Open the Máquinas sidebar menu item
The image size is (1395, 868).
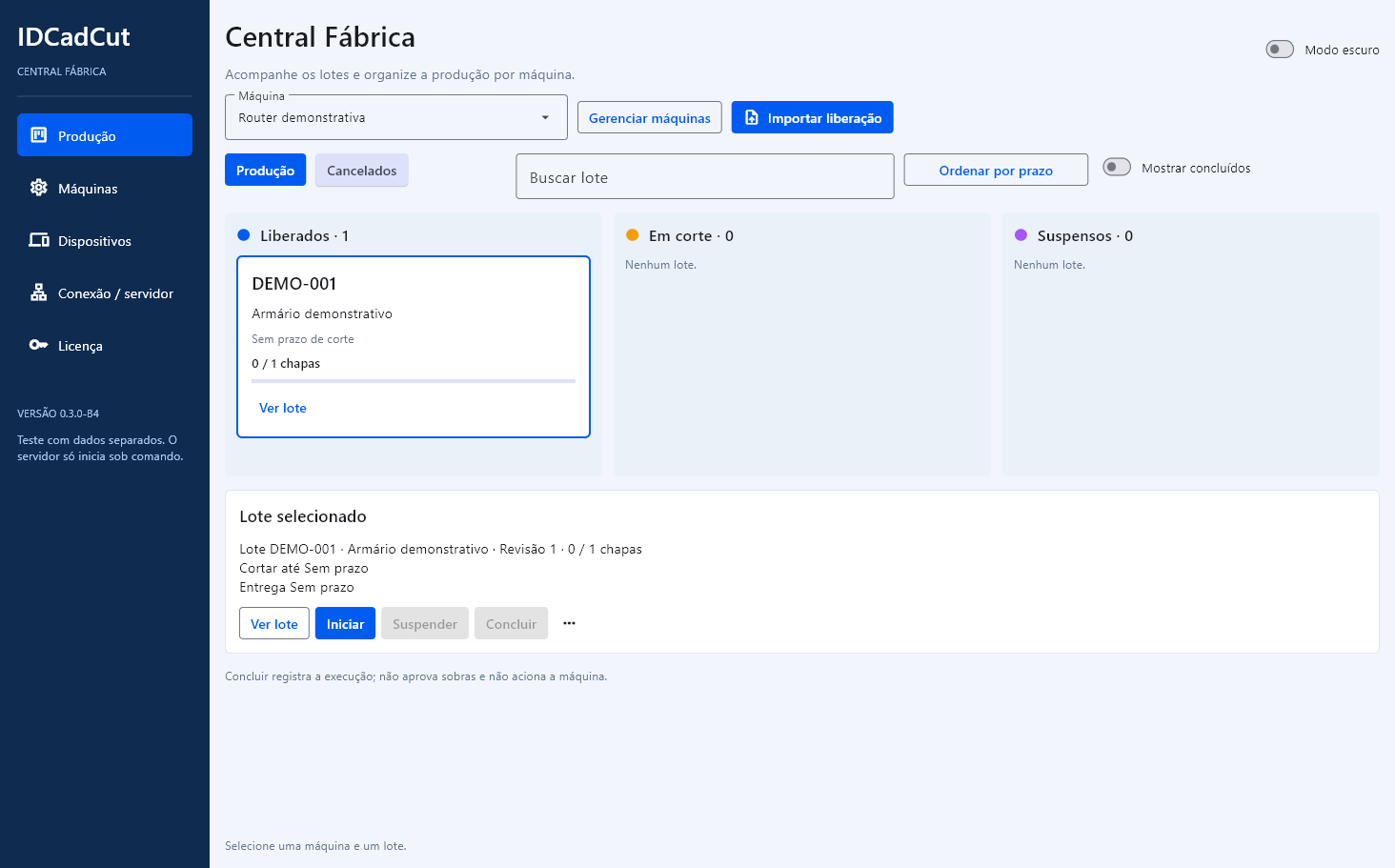pos(105,188)
